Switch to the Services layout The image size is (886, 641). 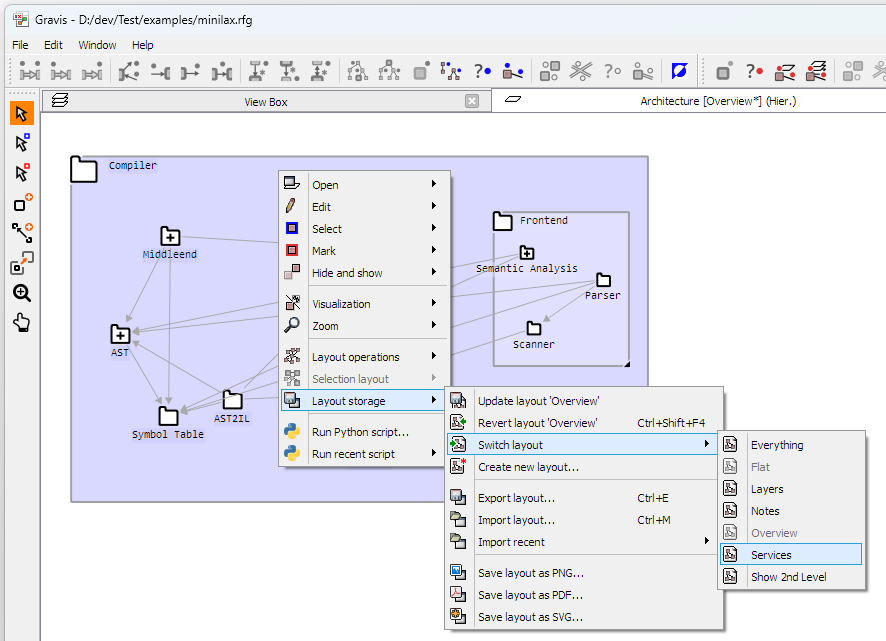point(792,555)
